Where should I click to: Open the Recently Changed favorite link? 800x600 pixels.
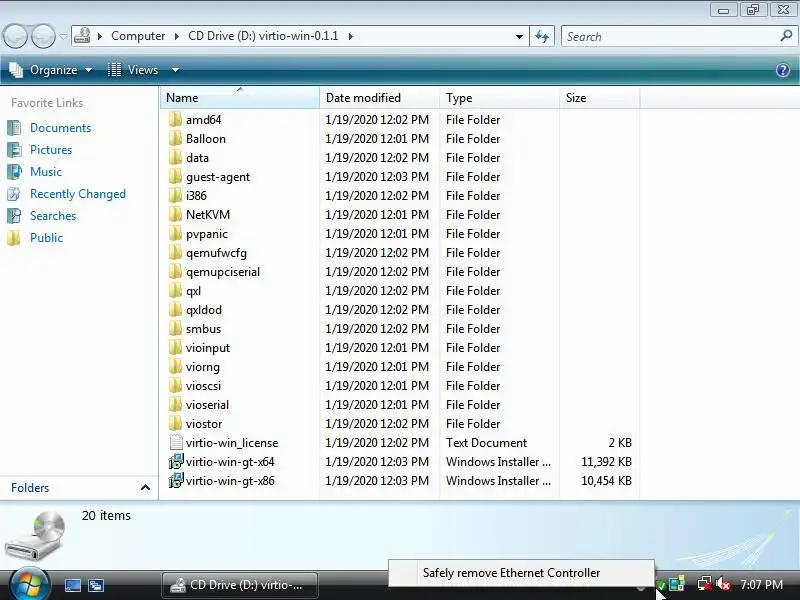click(78, 193)
